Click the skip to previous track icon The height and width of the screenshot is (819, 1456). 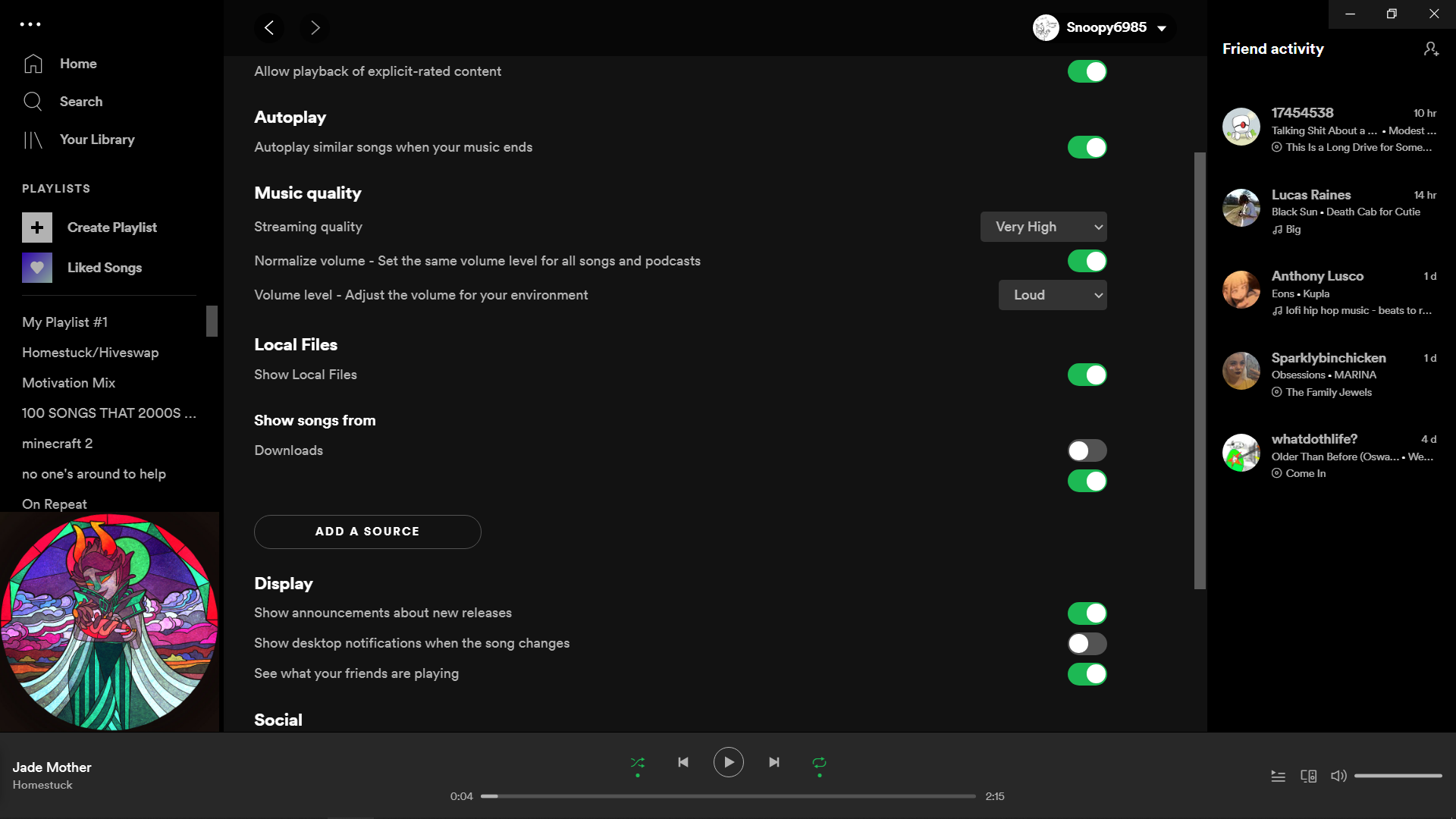coord(683,762)
